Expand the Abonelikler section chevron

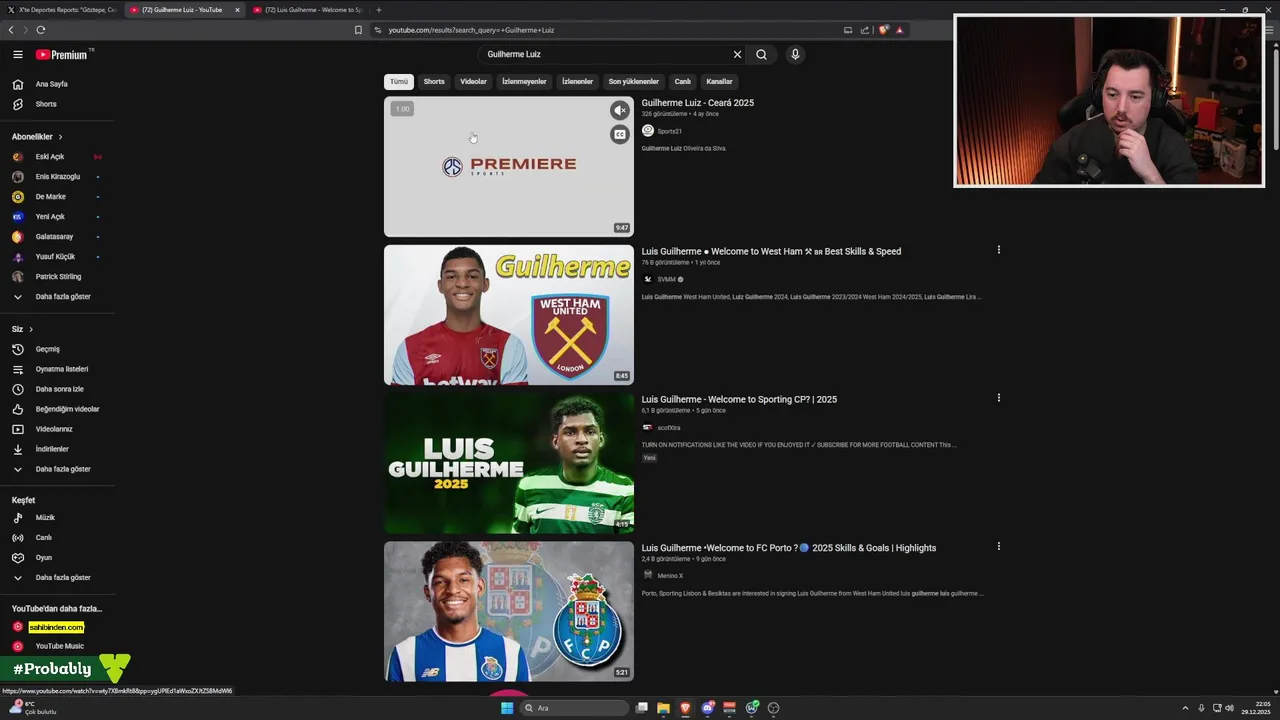[60, 137]
